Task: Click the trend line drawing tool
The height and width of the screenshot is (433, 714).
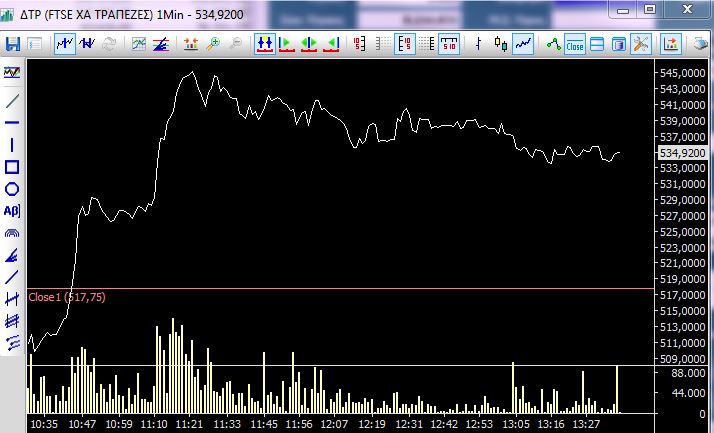Action: pos(12,101)
